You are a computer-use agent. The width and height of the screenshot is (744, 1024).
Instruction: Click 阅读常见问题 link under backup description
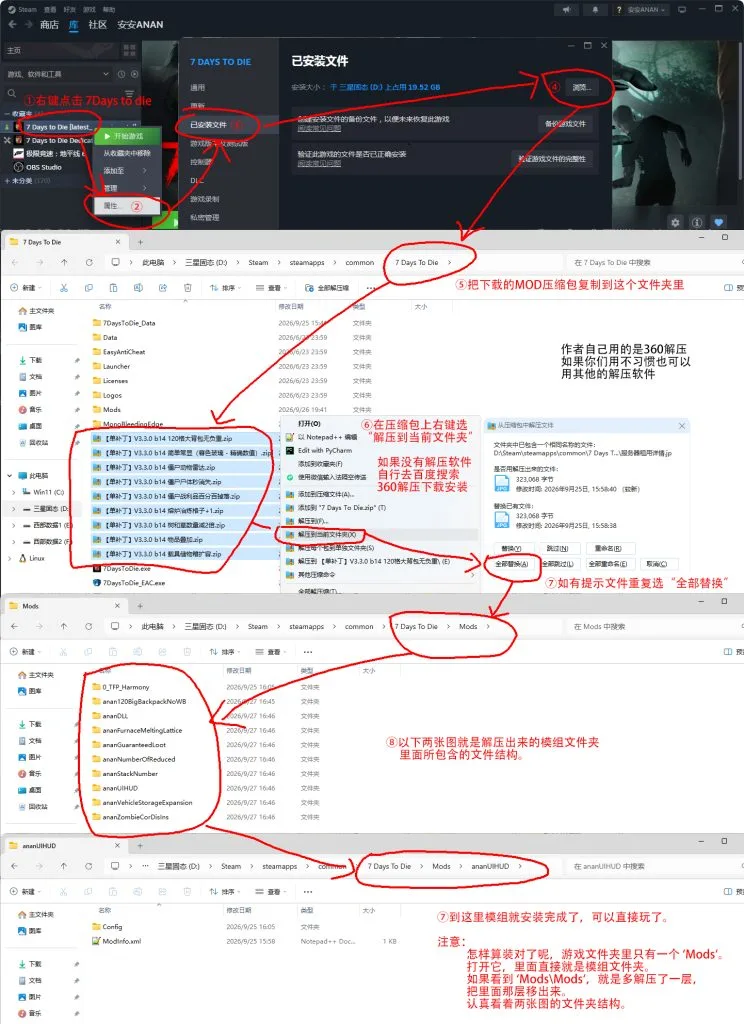coord(319,127)
